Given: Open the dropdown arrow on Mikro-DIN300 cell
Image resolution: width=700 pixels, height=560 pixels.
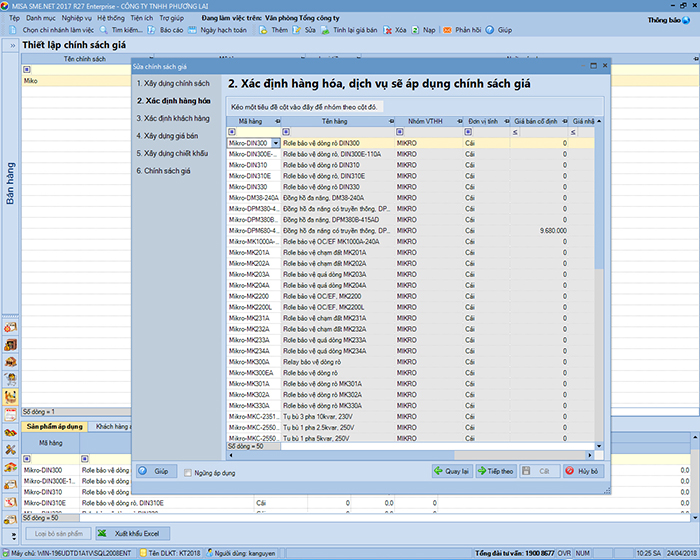Looking at the screenshot, I should [275, 143].
